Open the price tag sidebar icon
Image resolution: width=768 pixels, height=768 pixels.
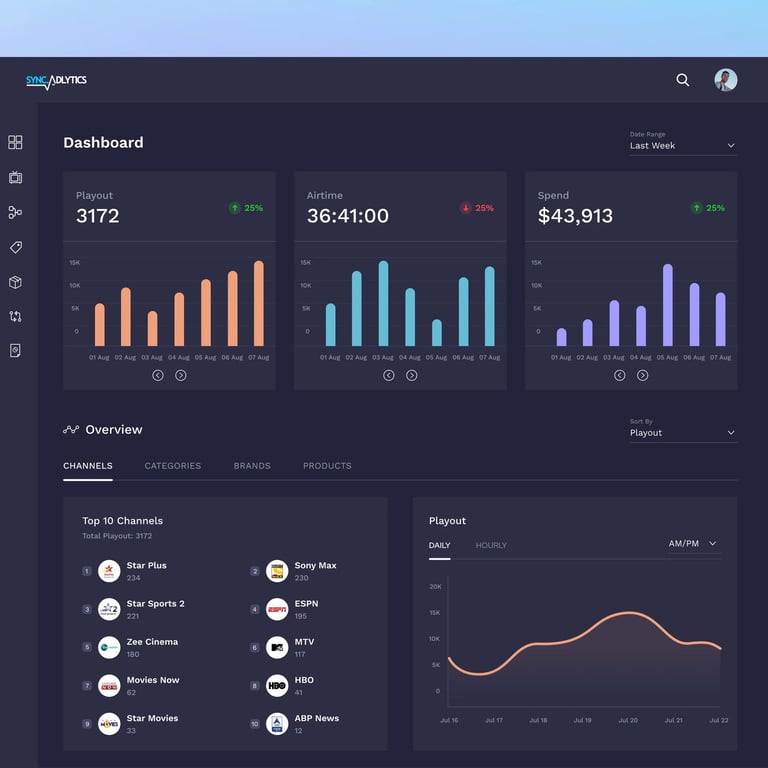point(15,247)
